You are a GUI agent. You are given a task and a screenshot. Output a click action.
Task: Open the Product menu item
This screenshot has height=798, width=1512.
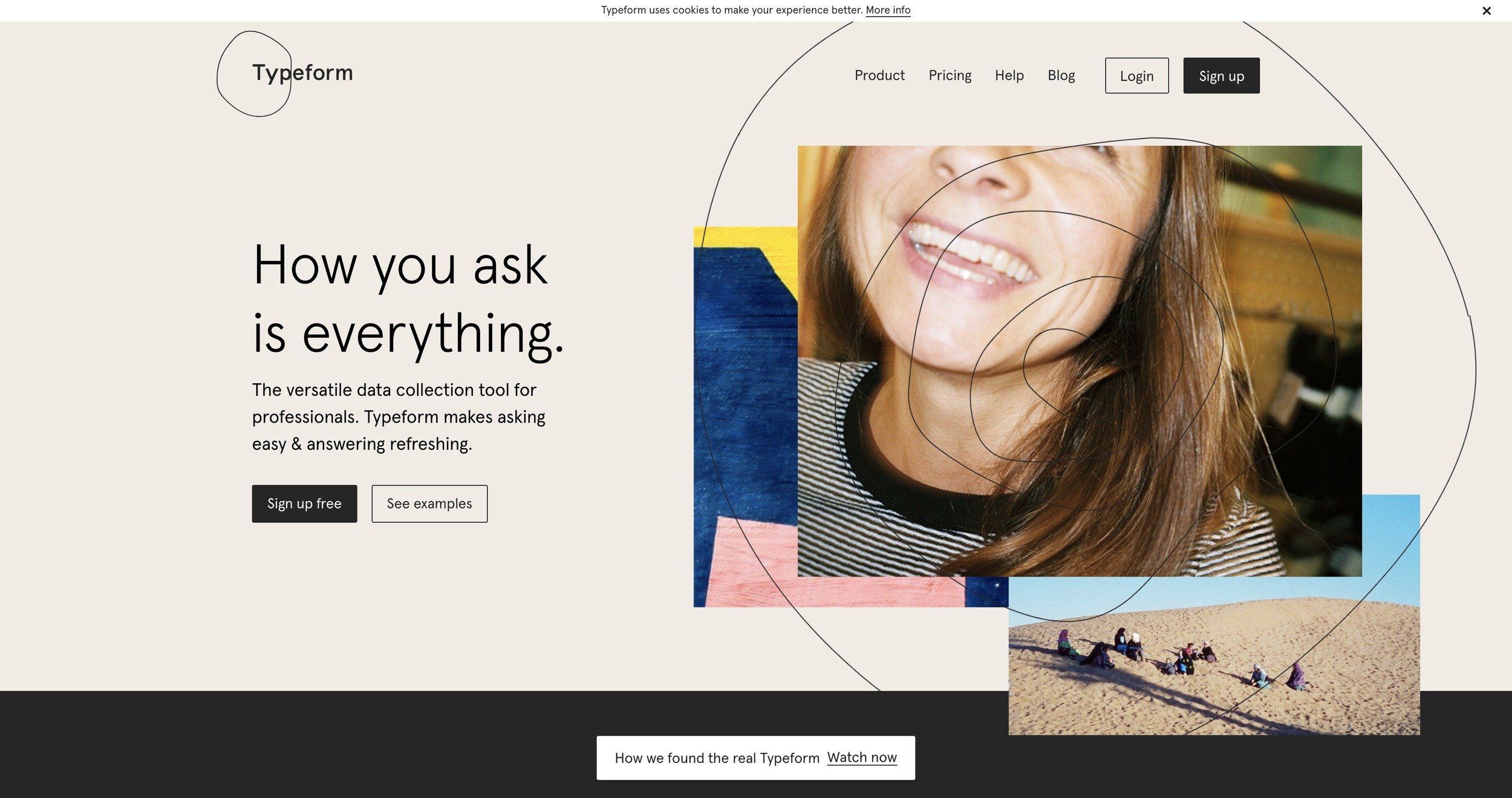pos(879,76)
